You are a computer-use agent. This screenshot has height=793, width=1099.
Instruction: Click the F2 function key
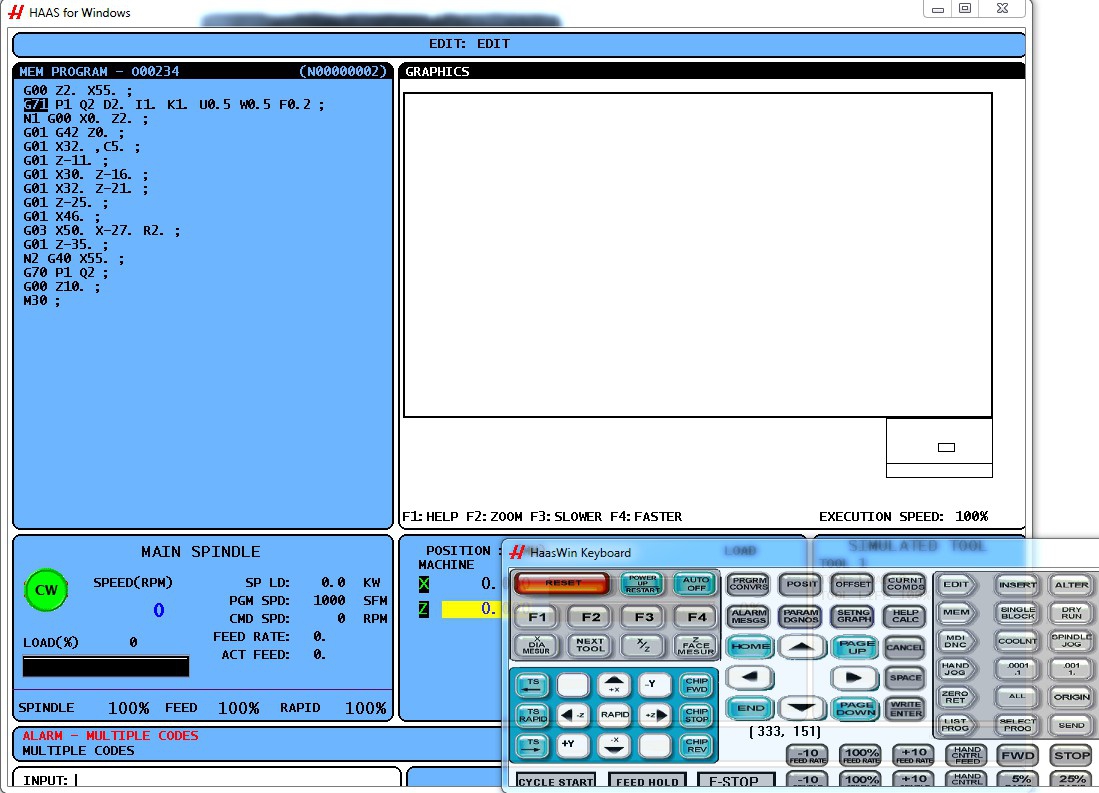(591, 616)
